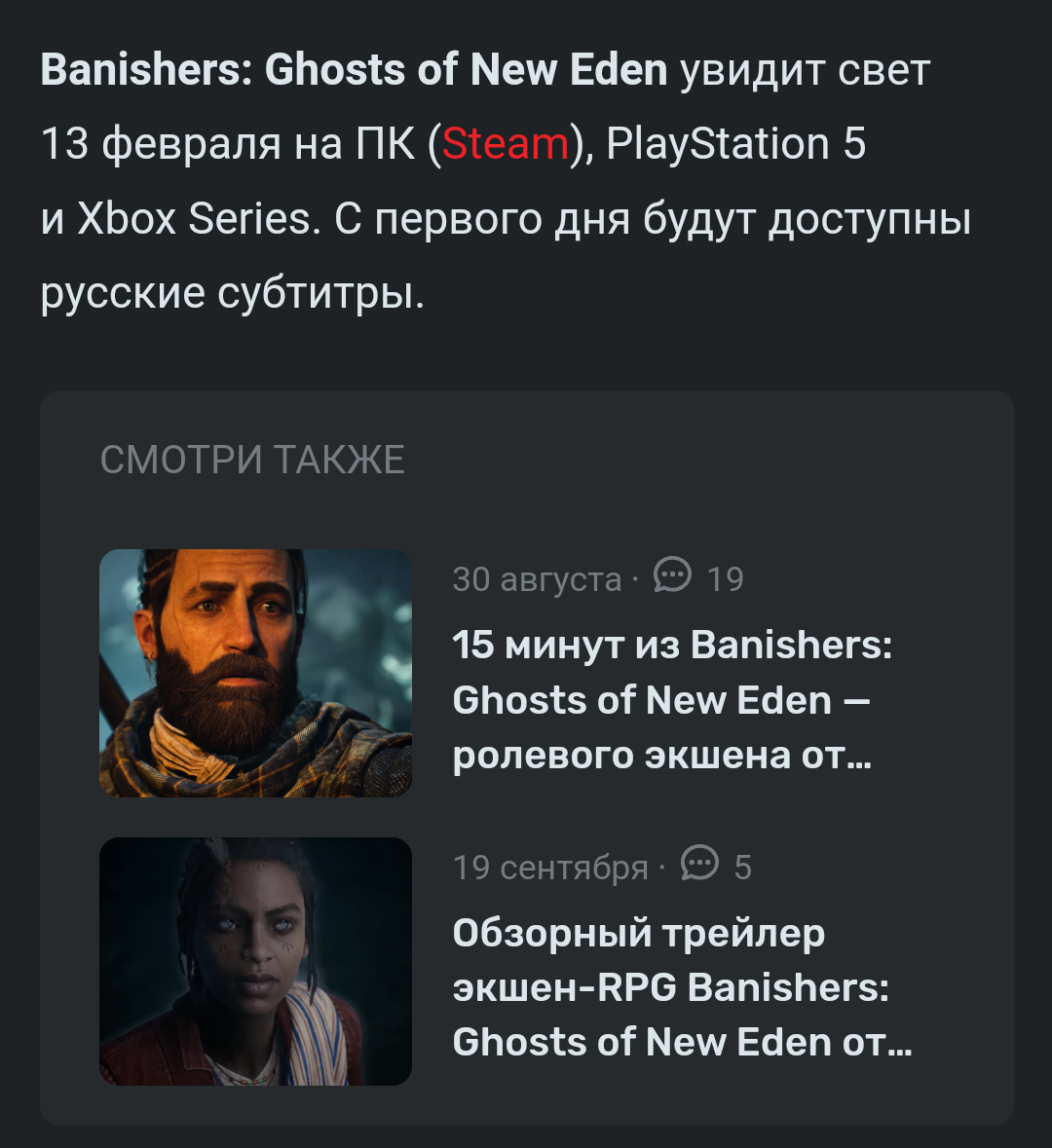
Task: Click comment bubble icon beside 30 августа
Action: [672, 574]
